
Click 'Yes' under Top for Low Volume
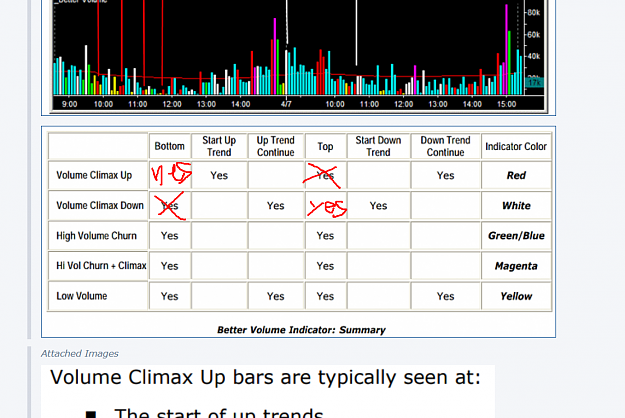pyautogui.click(x=325, y=296)
